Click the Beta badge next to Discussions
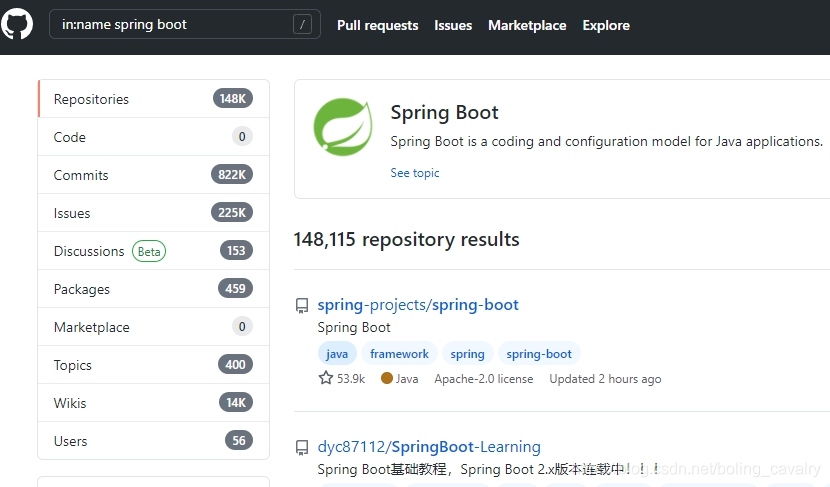Screen dimensions: 830x487 (149, 251)
